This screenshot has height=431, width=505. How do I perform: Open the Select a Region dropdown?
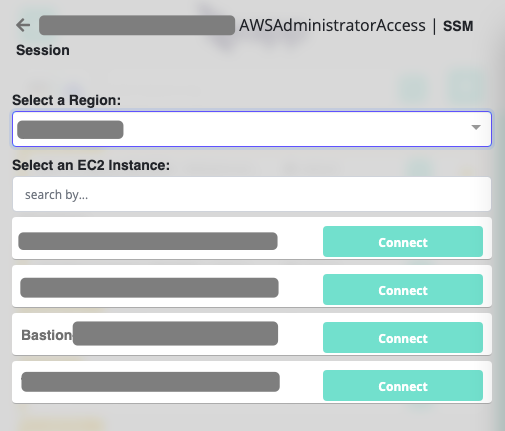[x=252, y=129]
